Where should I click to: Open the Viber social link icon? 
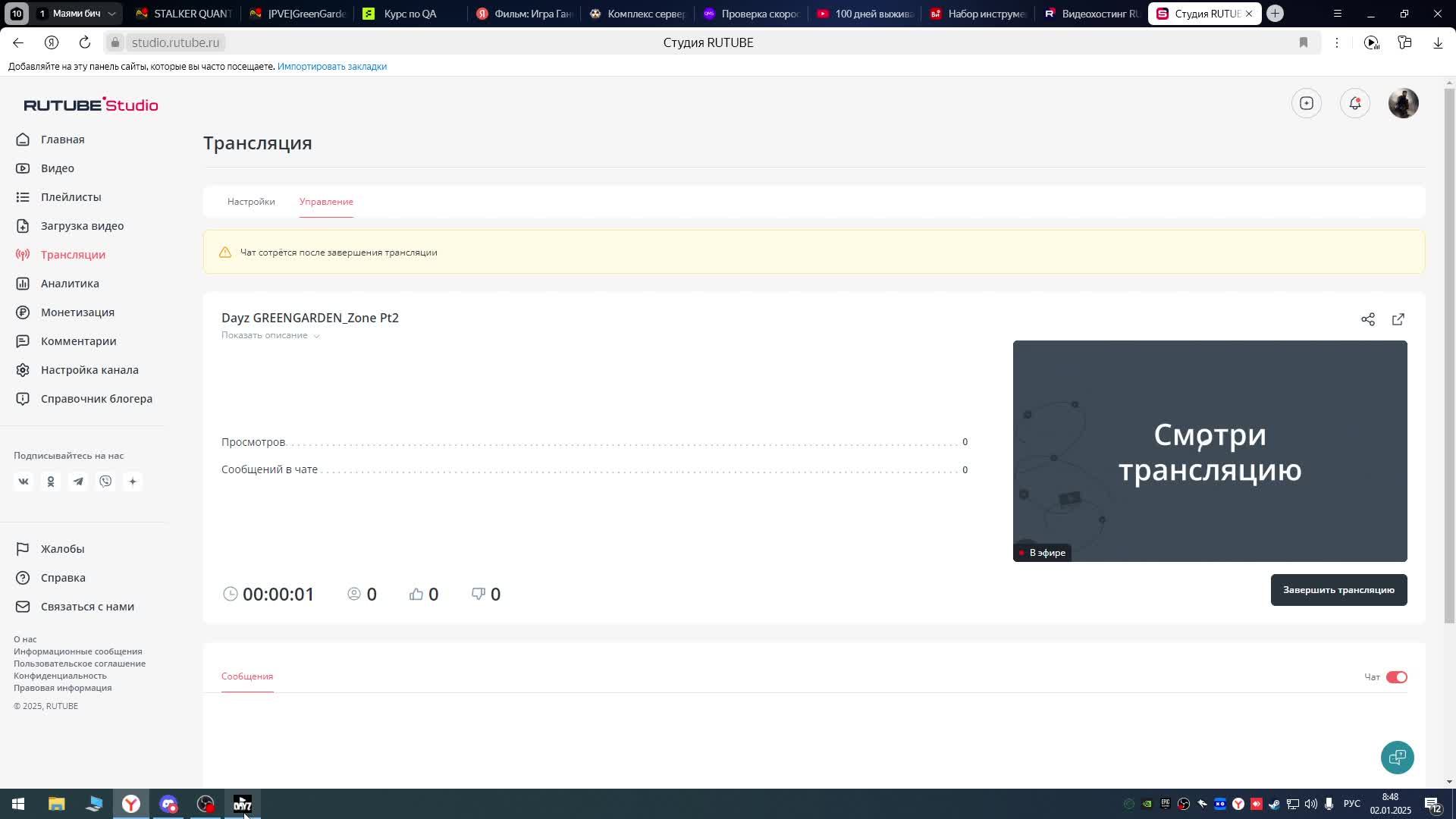point(105,482)
